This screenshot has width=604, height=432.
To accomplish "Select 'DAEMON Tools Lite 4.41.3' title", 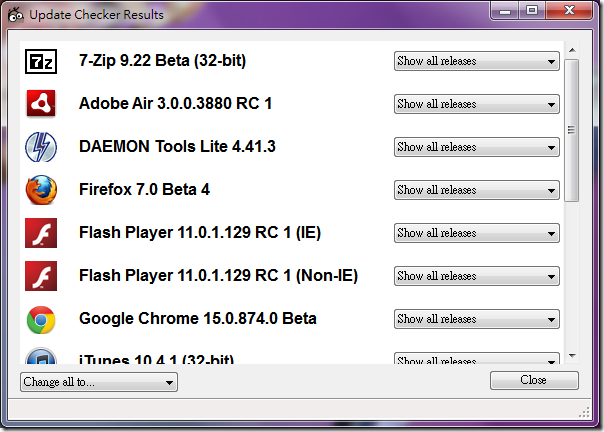I will click(x=177, y=146).
